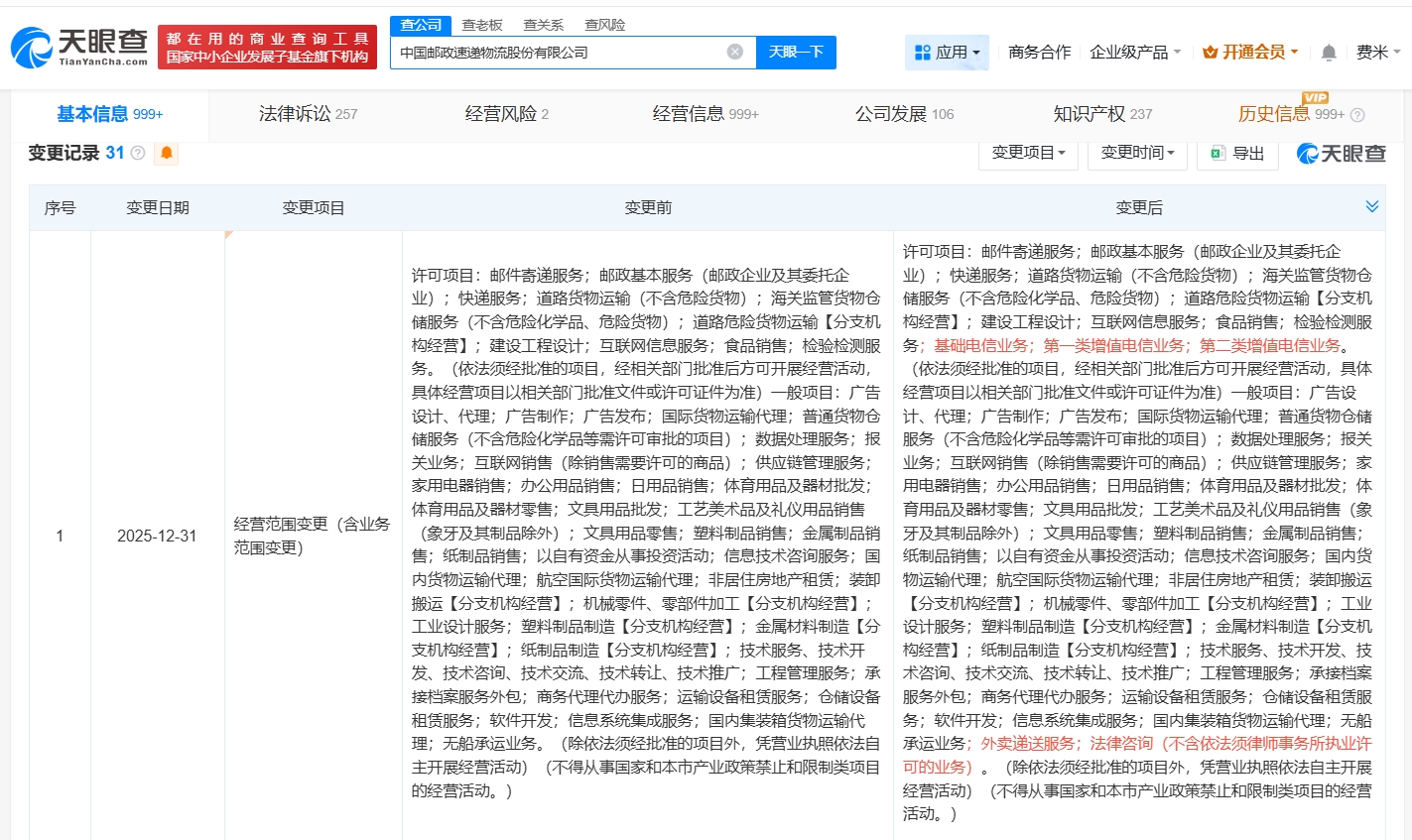
Task: Switch to 法律诉讼 tab
Action: coord(308,114)
